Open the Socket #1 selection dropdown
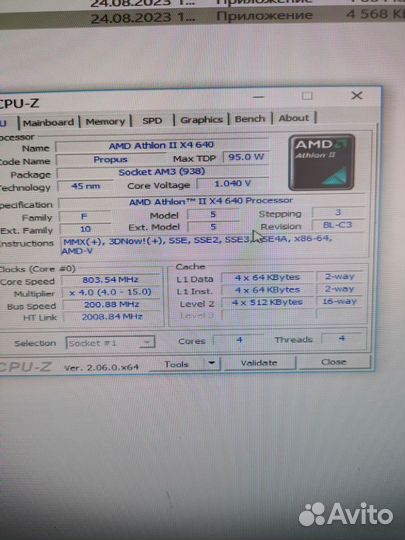Screen dimensions: 405x540 tap(110, 343)
